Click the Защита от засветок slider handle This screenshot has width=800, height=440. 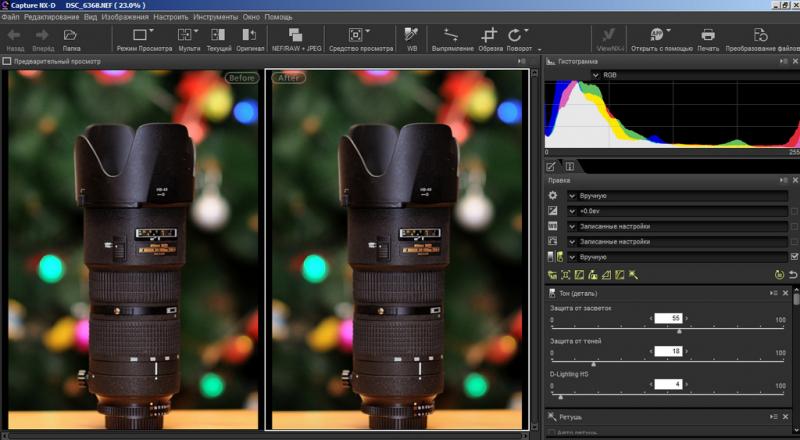click(679, 331)
